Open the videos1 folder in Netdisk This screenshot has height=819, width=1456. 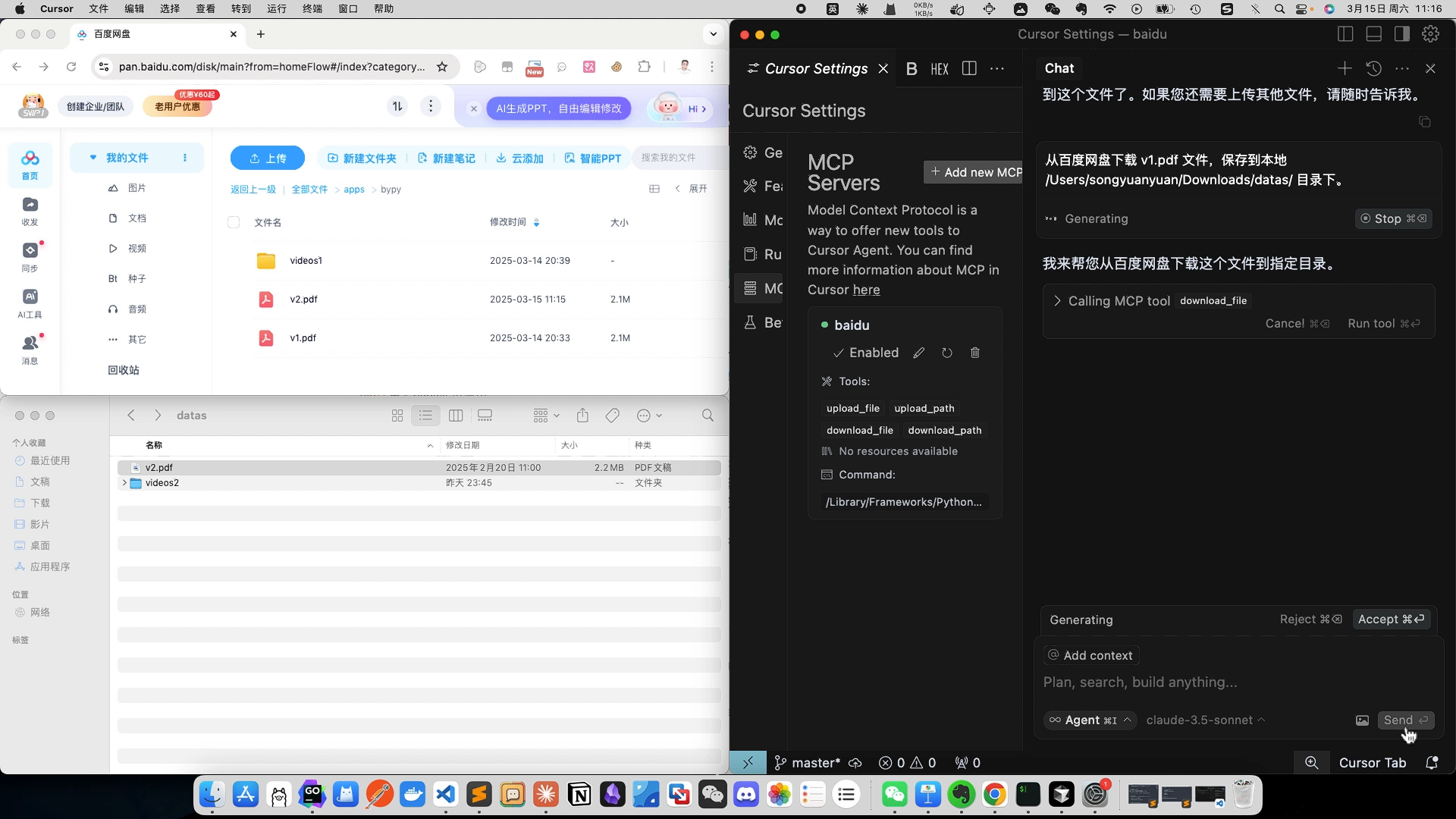(x=306, y=260)
